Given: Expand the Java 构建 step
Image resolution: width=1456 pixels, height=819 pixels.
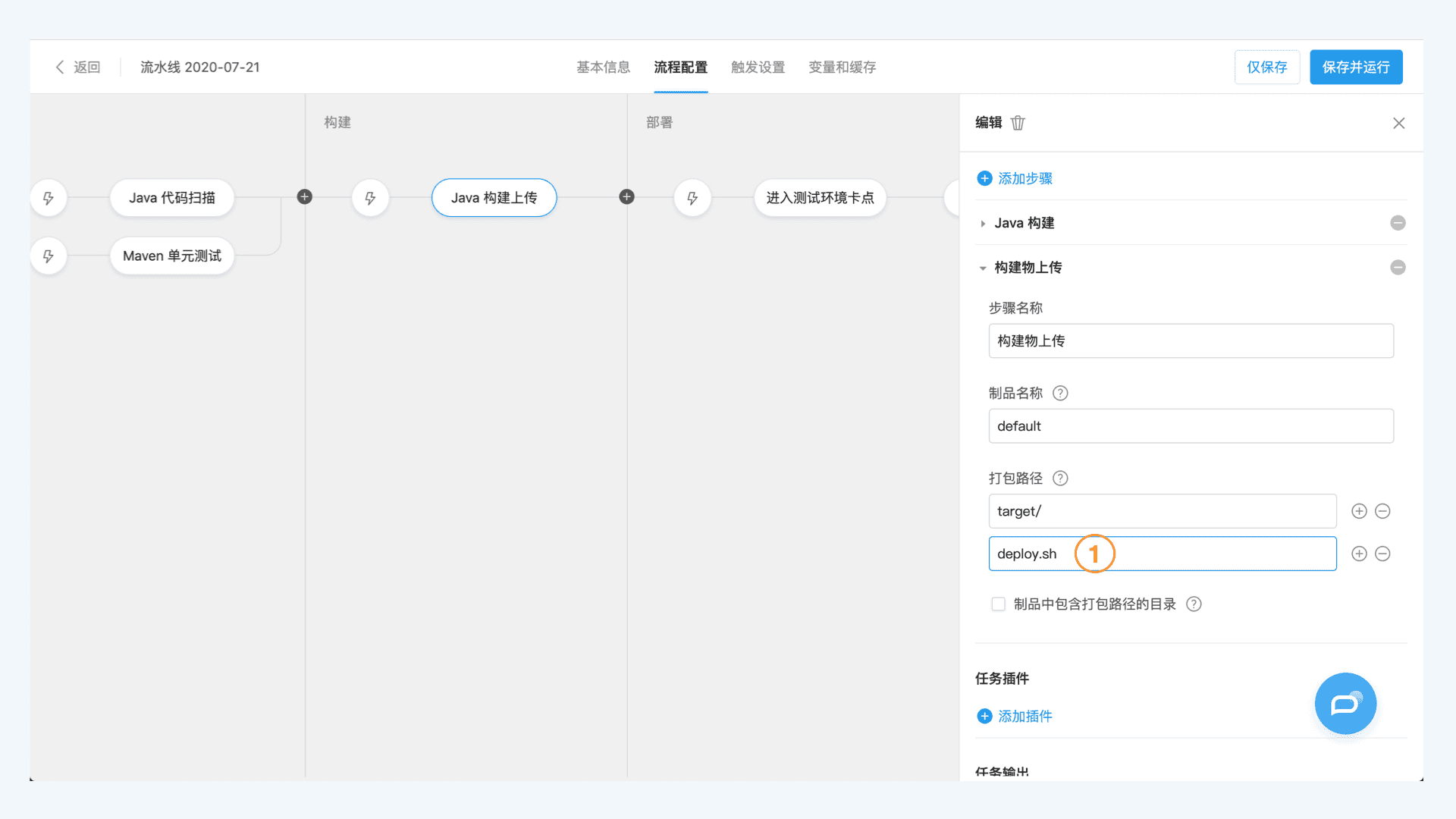Looking at the screenshot, I should click(983, 224).
